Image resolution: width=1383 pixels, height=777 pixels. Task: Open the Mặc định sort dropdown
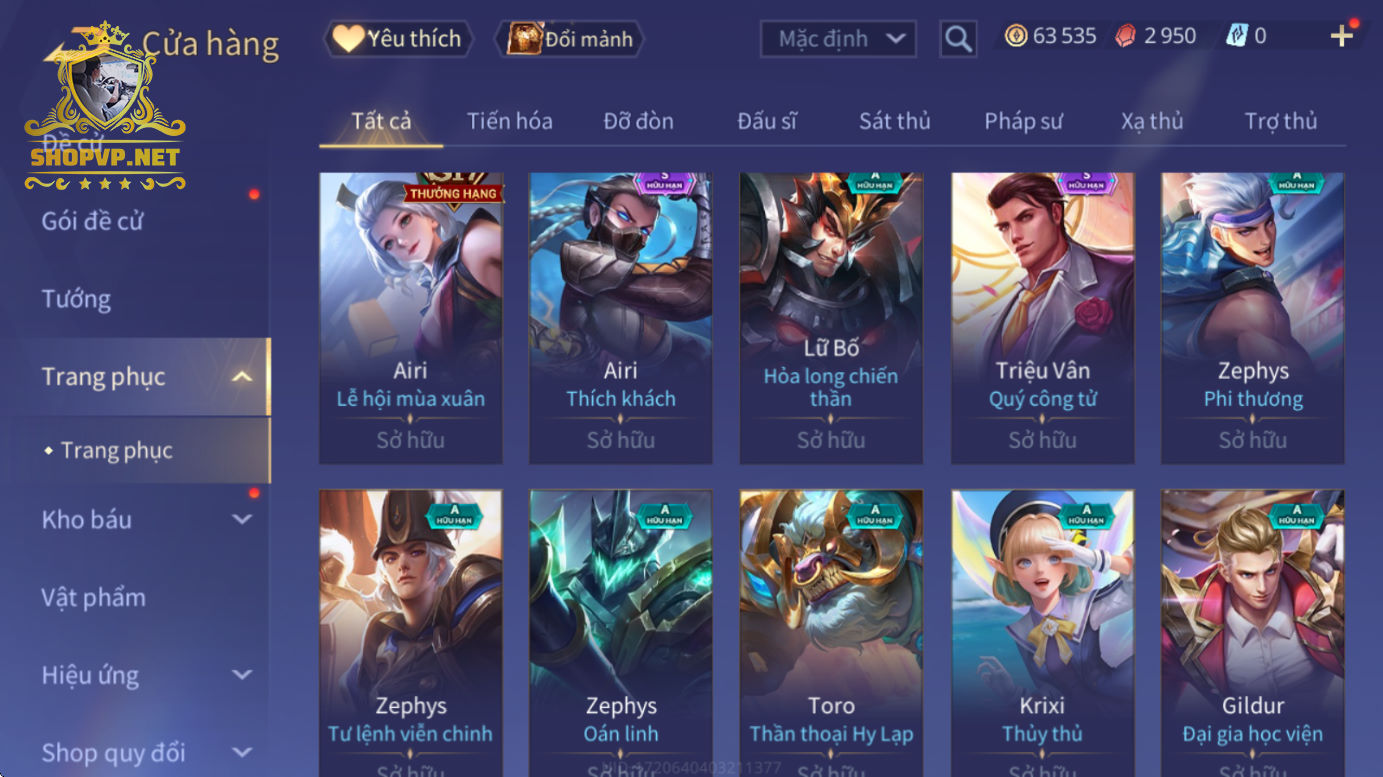tap(838, 39)
